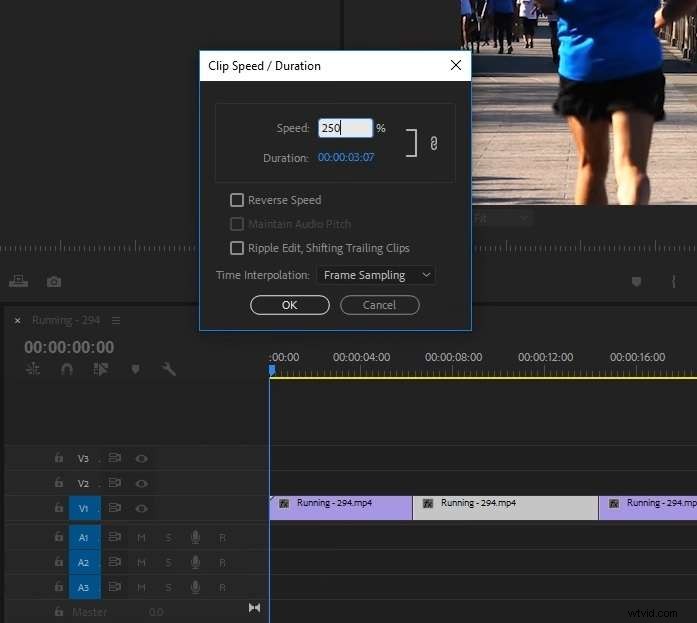Open the Time Interpolation Frame Sampling dropdown
The image size is (697, 623).
coord(376,275)
